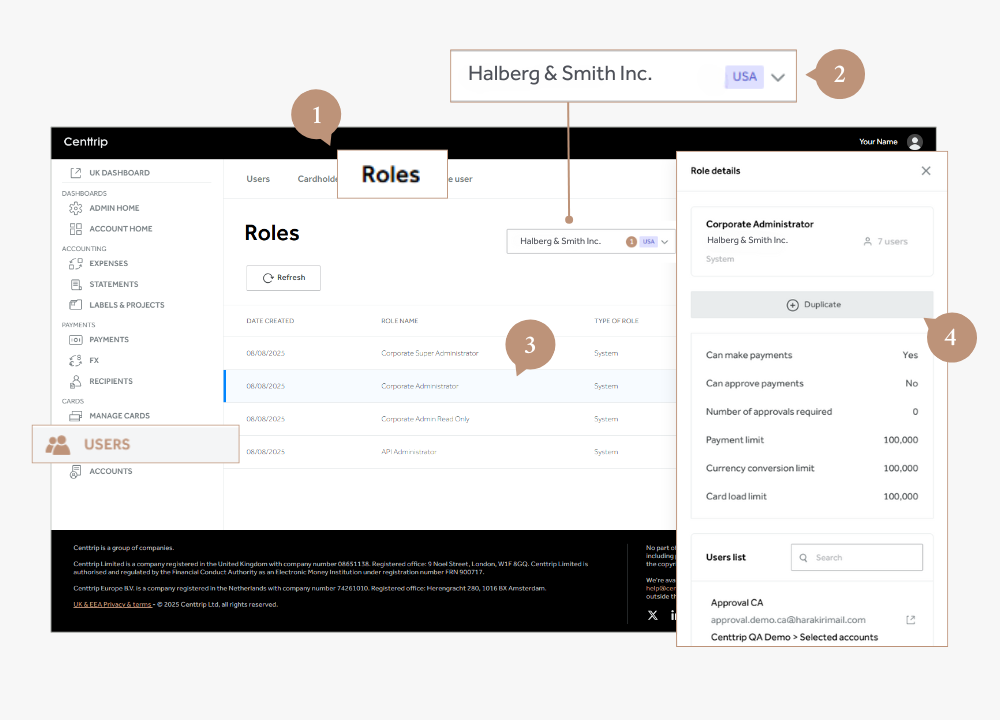Click the Manage Cards icon
This screenshot has width=1000, height=720.
point(75,416)
